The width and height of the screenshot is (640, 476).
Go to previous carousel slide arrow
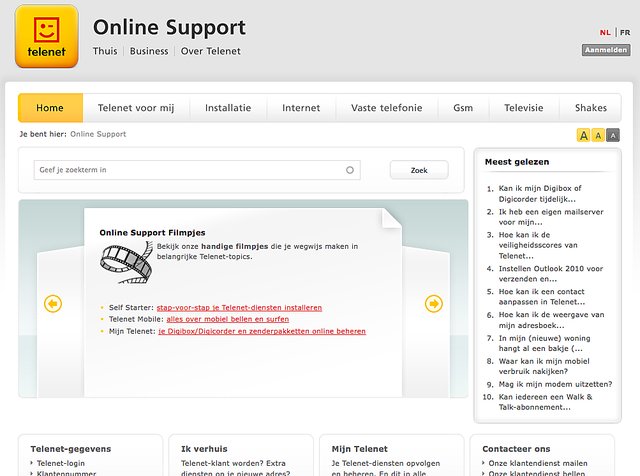pyautogui.click(x=53, y=304)
